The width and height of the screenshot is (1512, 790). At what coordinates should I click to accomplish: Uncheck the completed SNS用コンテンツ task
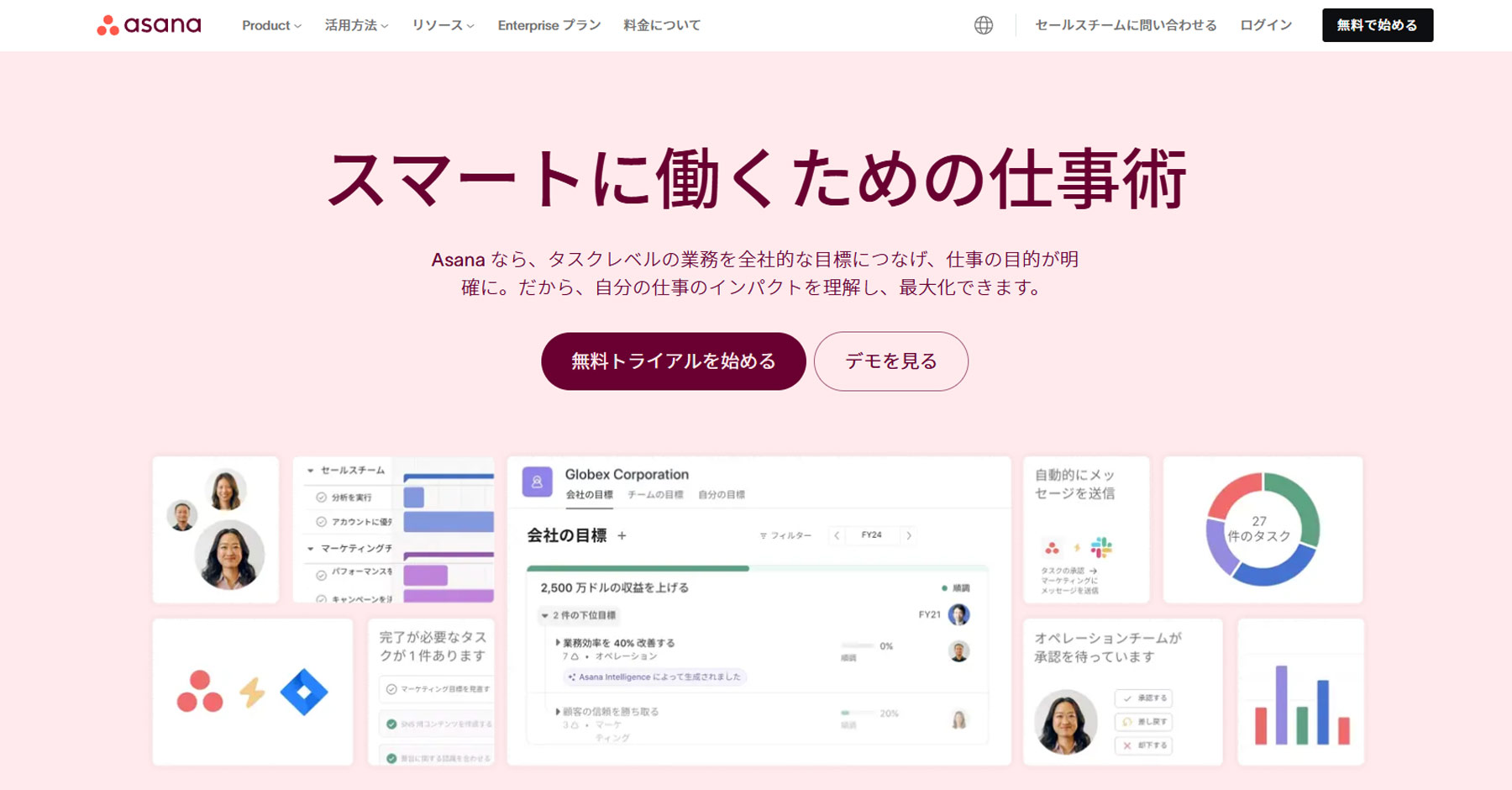click(x=391, y=724)
